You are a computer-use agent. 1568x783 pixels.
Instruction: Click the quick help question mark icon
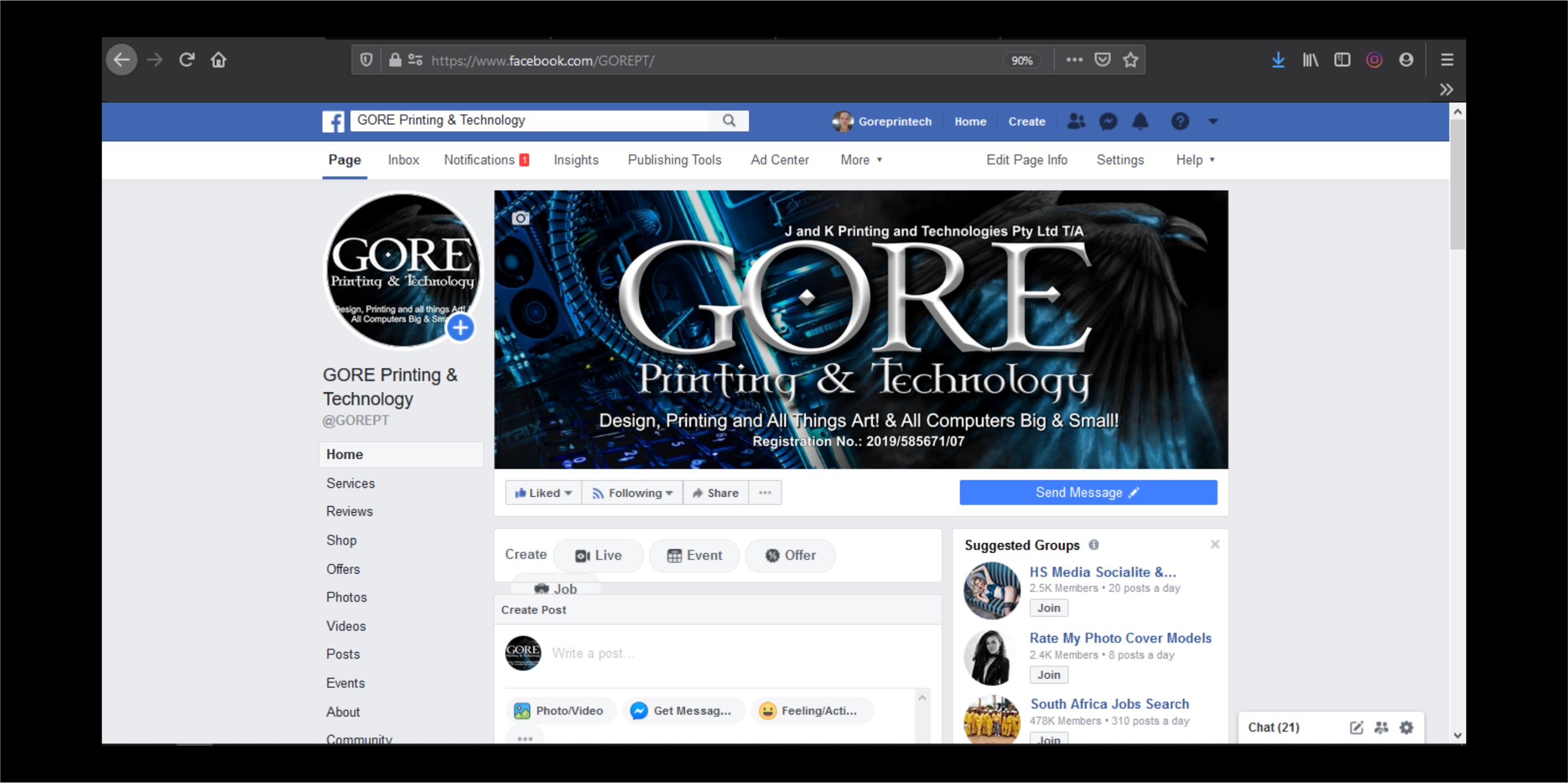tap(1179, 122)
